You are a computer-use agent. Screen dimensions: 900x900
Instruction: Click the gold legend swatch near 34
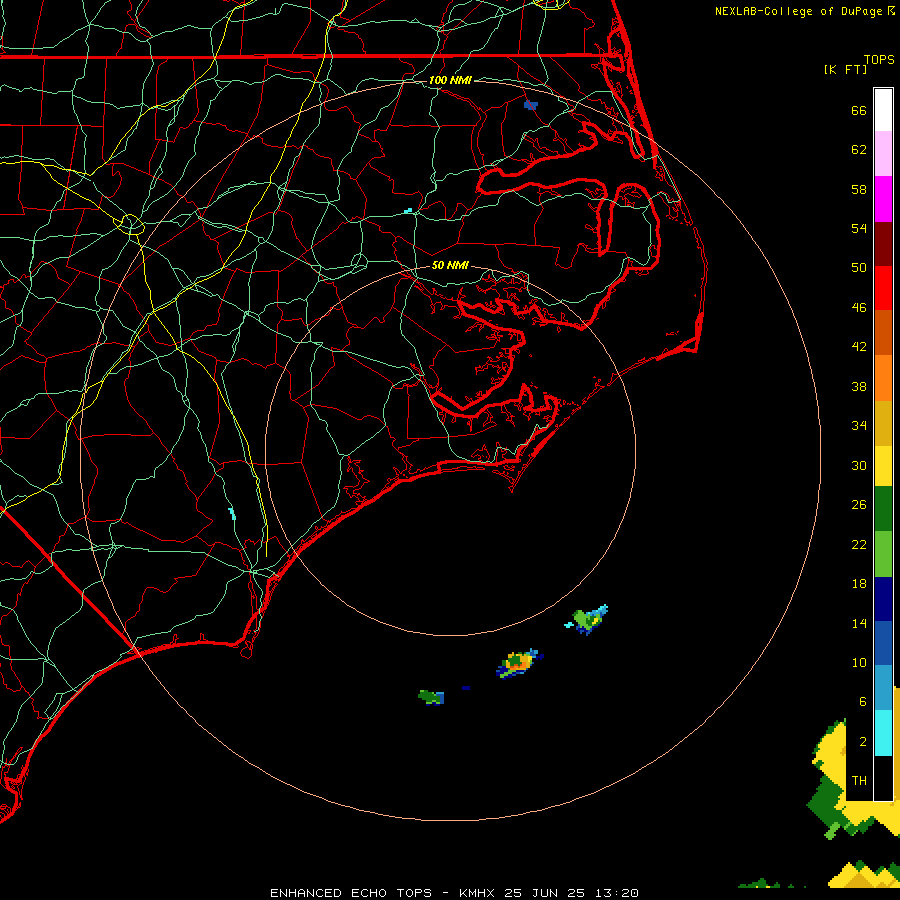883,423
